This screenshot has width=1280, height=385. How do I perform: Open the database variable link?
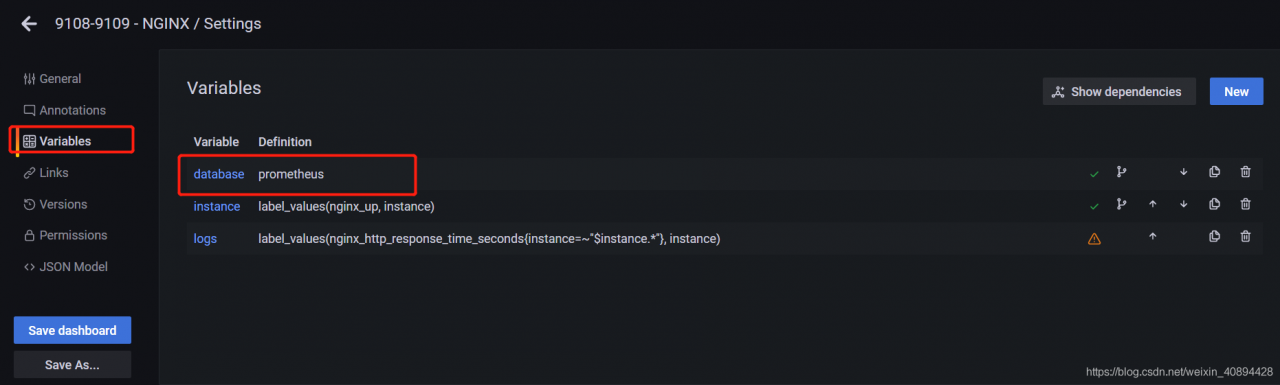[219, 174]
